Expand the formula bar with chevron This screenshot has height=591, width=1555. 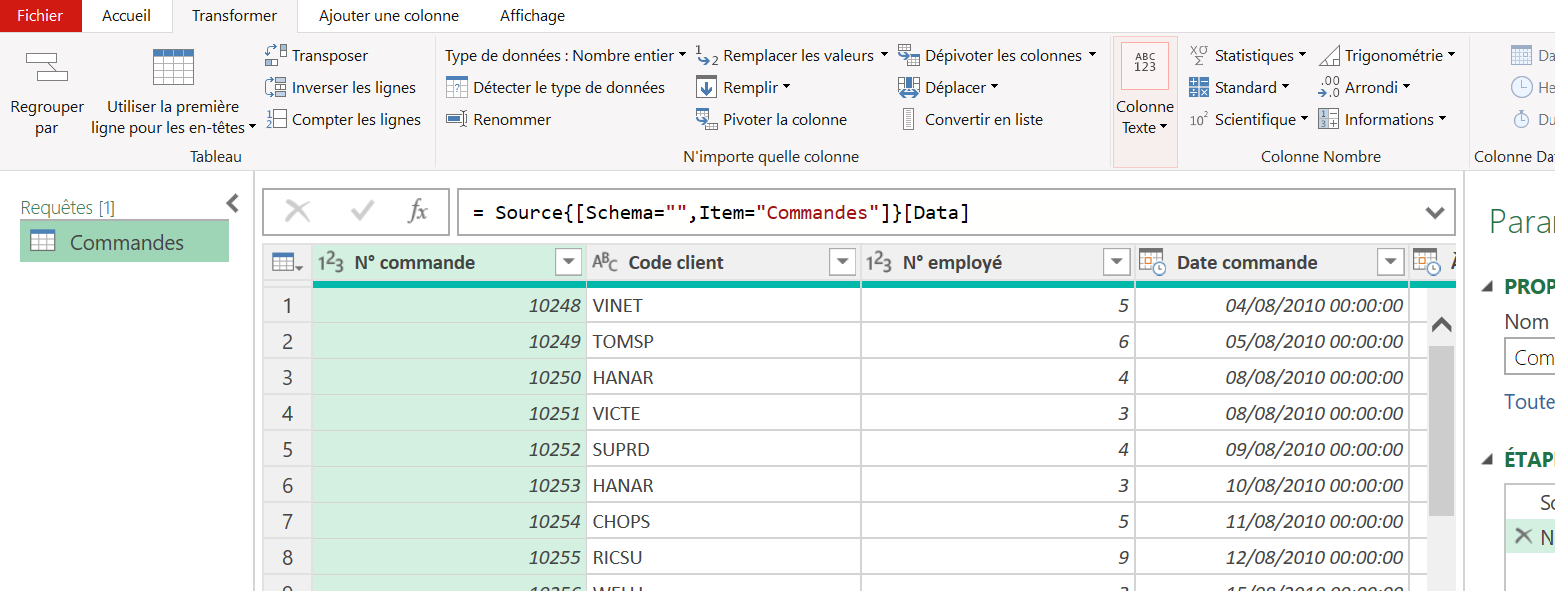1435,212
